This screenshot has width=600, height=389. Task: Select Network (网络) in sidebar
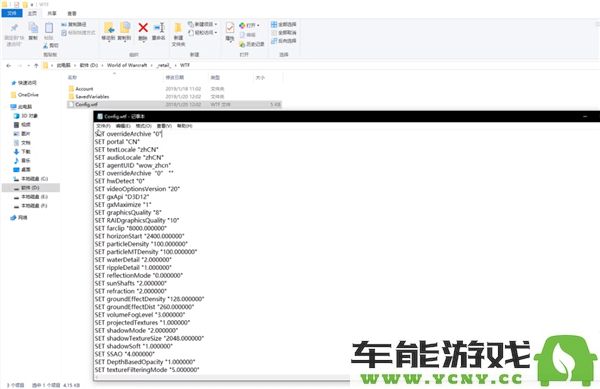coord(19,218)
